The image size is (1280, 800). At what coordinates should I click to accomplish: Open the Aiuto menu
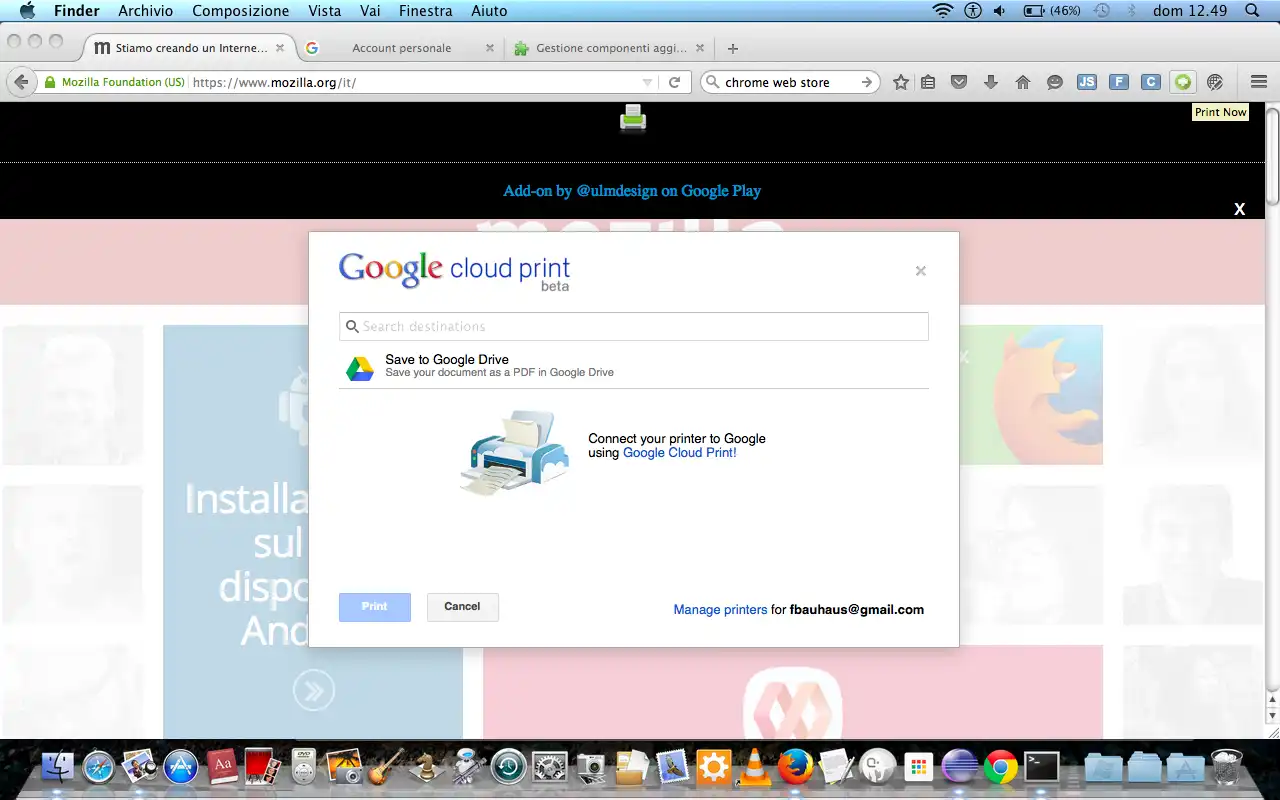click(488, 11)
